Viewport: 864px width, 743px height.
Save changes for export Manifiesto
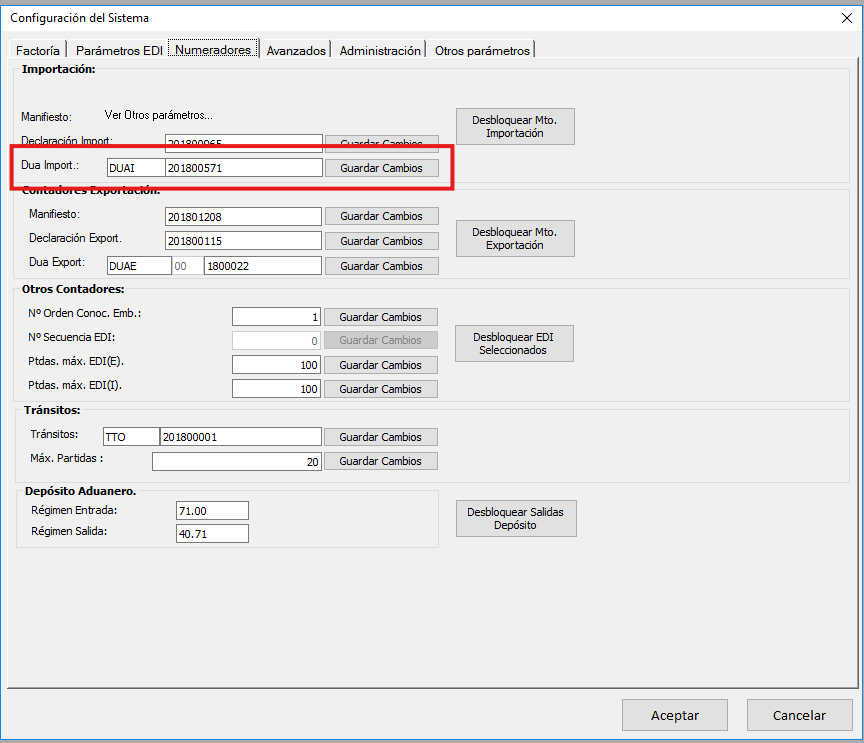click(x=381, y=216)
